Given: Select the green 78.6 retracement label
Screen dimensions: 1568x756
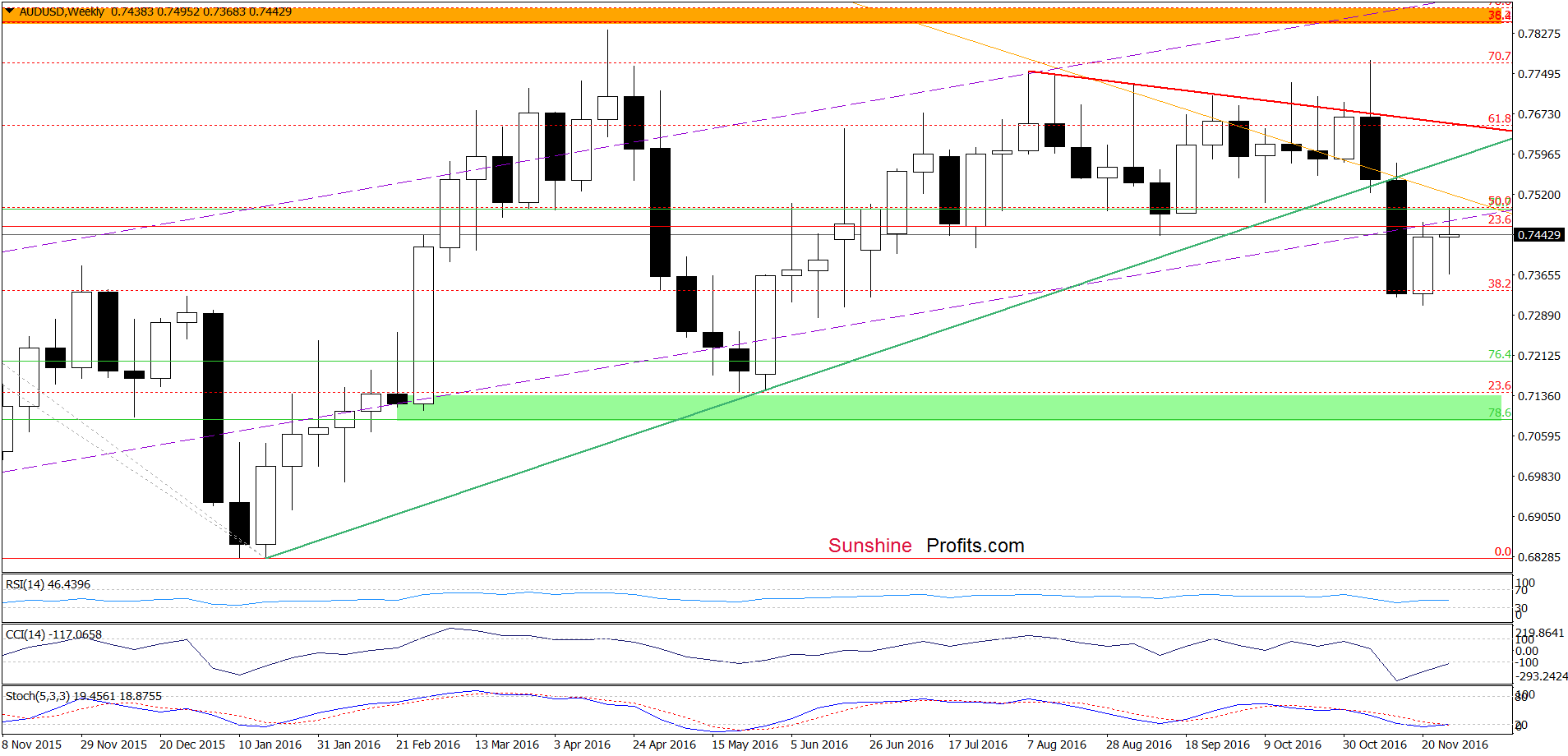Looking at the screenshot, I should (x=1499, y=413).
